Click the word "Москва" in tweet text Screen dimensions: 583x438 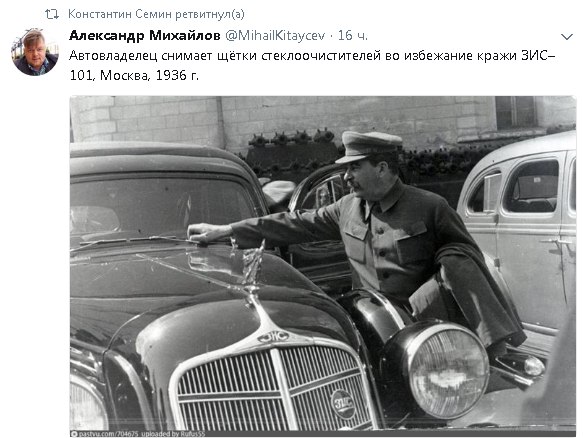pos(125,75)
